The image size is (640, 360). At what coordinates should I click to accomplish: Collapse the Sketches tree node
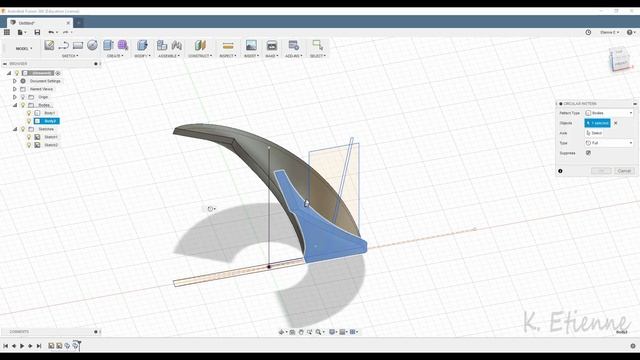pyautogui.click(x=15, y=129)
